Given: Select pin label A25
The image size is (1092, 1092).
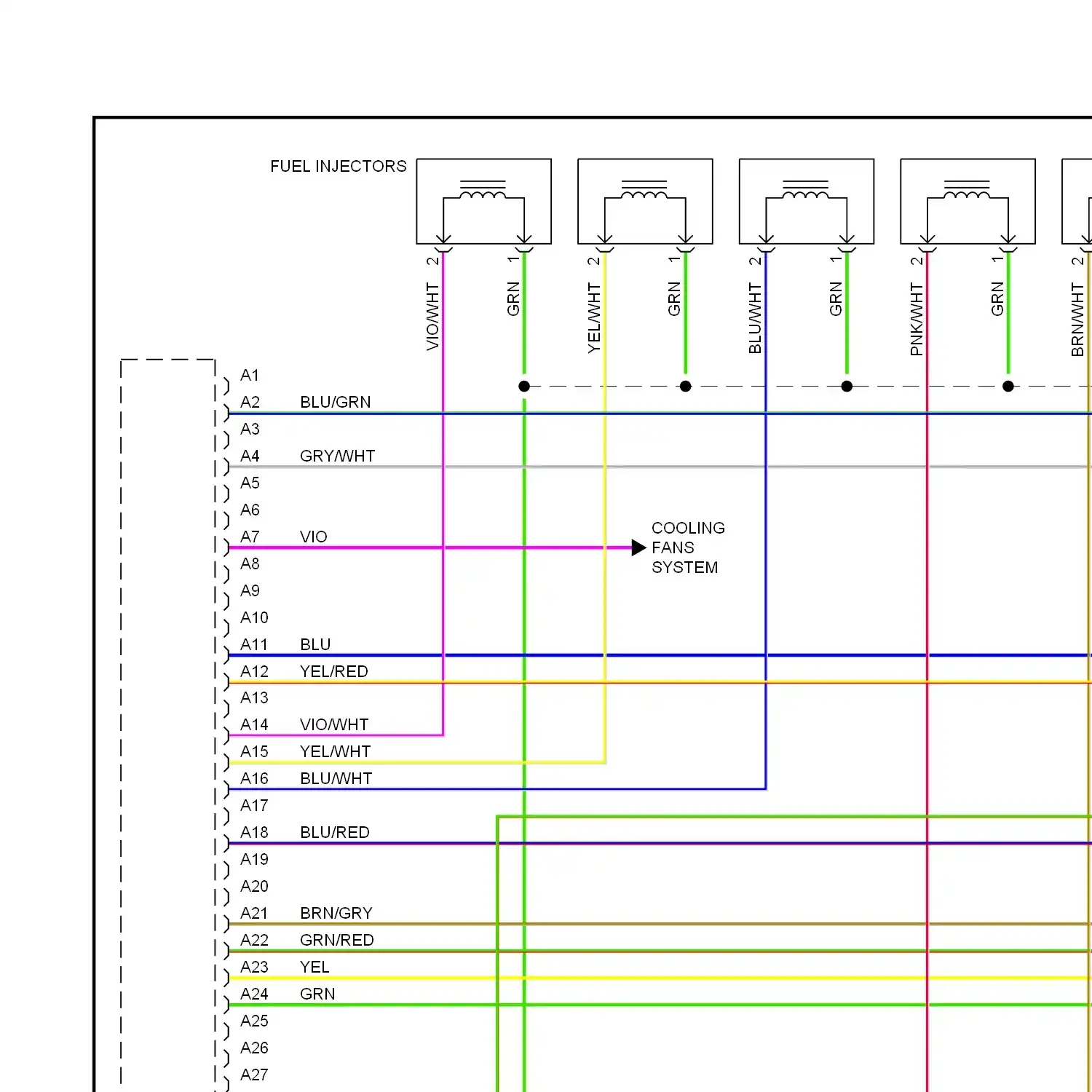Looking at the screenshot, I should pyautogui.click(x=254, y=1021).
